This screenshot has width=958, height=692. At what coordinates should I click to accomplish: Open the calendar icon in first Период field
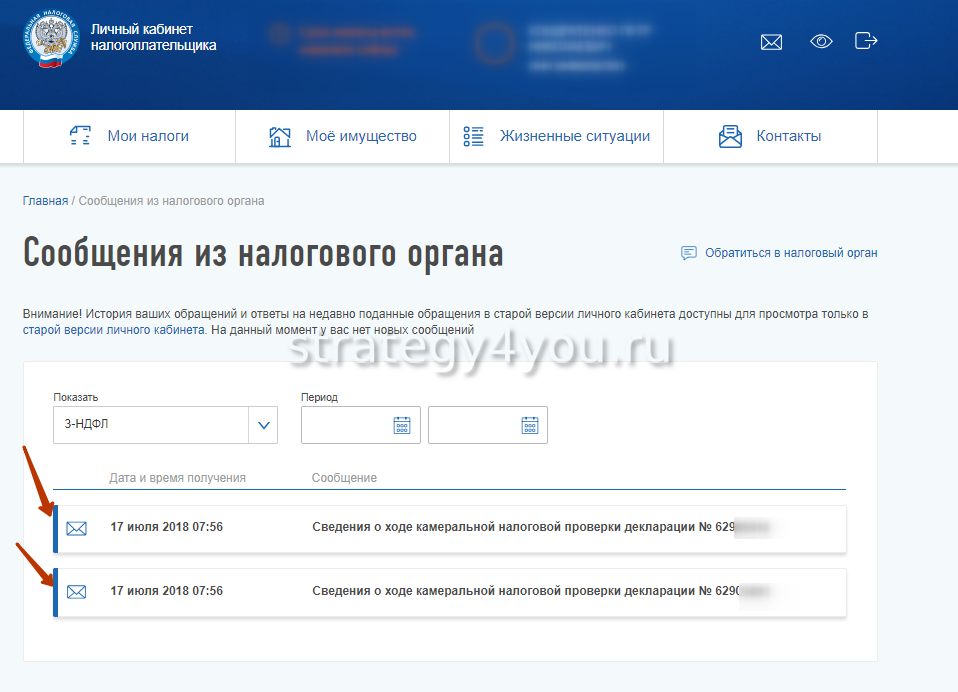click(x=402, y=425)
